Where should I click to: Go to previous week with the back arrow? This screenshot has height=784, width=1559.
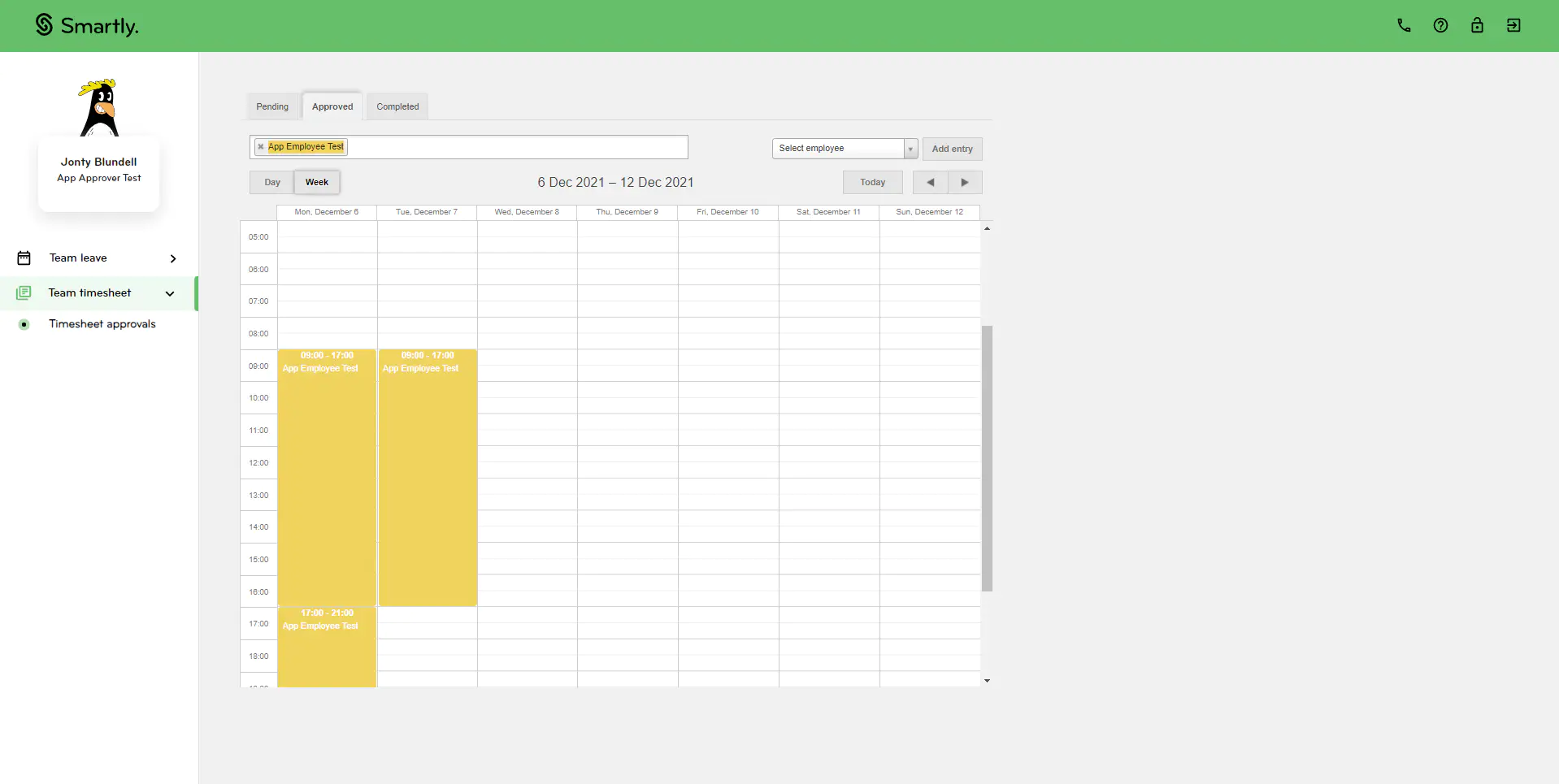pyautogui.click(x=930, y=182)
